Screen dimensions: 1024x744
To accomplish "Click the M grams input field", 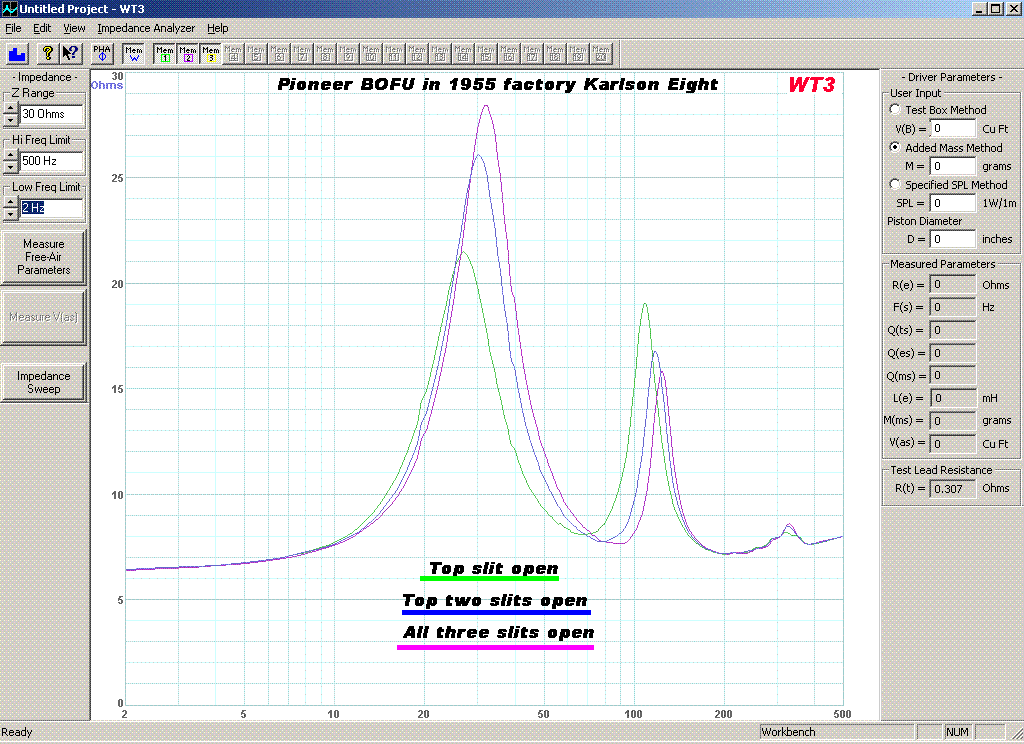I will pyautogui.click(x=953, y=166).
